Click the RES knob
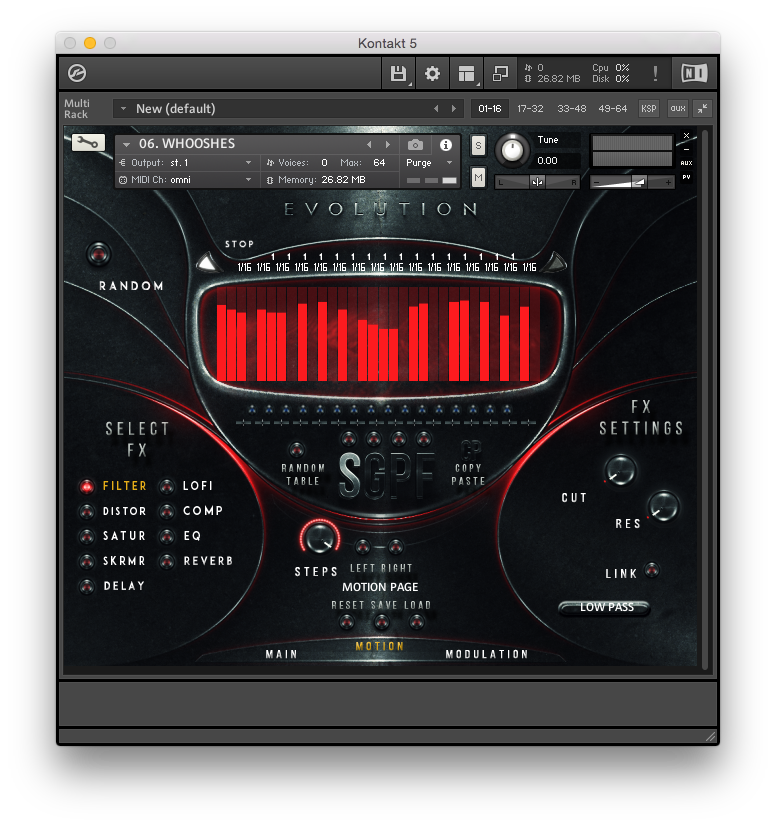 tap(663, 506)
